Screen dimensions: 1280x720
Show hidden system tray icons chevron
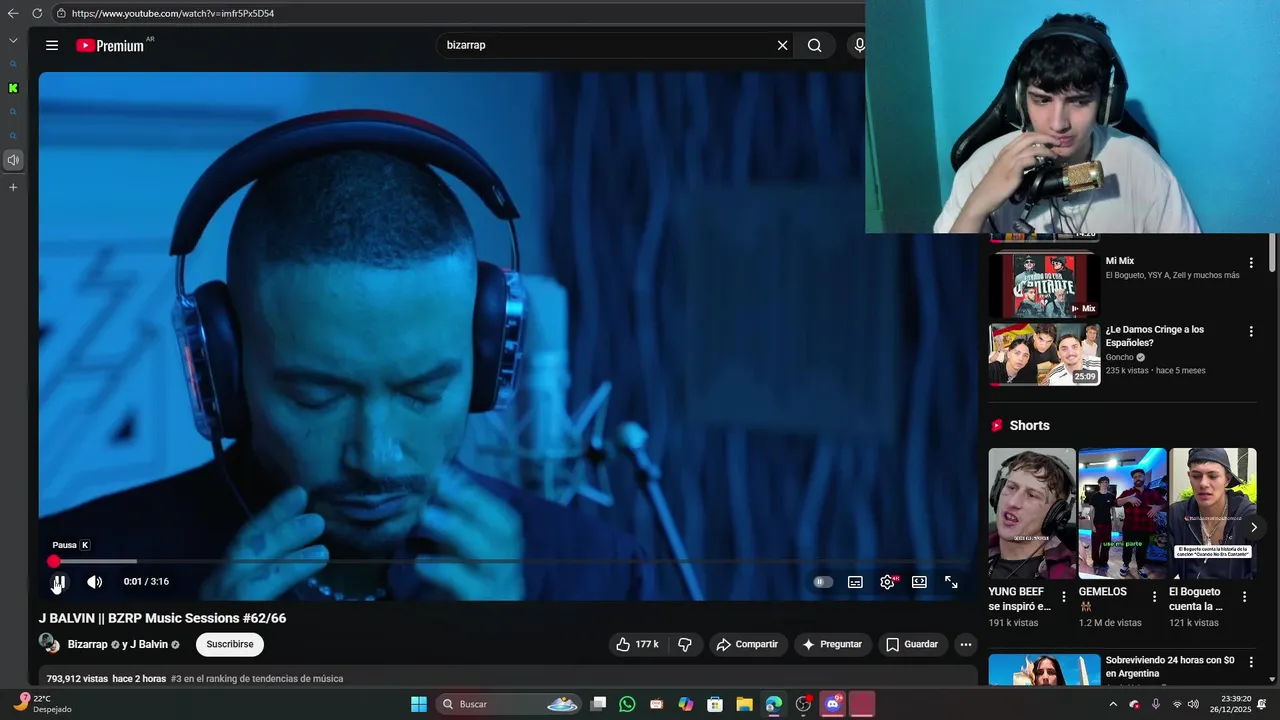click(x=1113, y=704)
